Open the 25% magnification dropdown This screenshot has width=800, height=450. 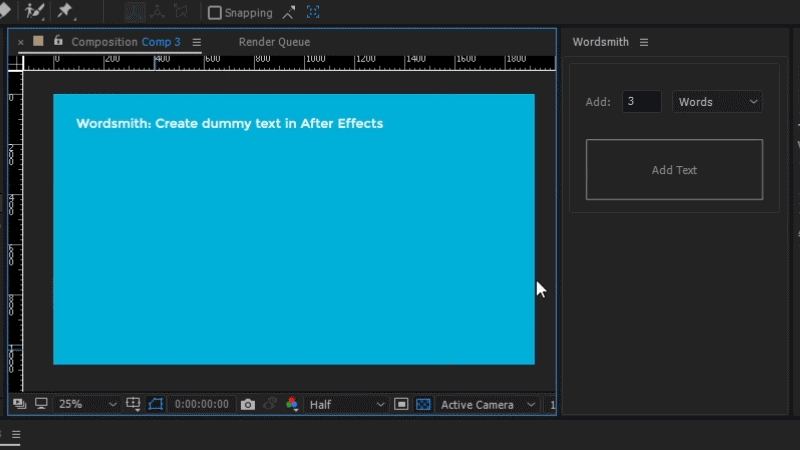[x=87, y=404]
